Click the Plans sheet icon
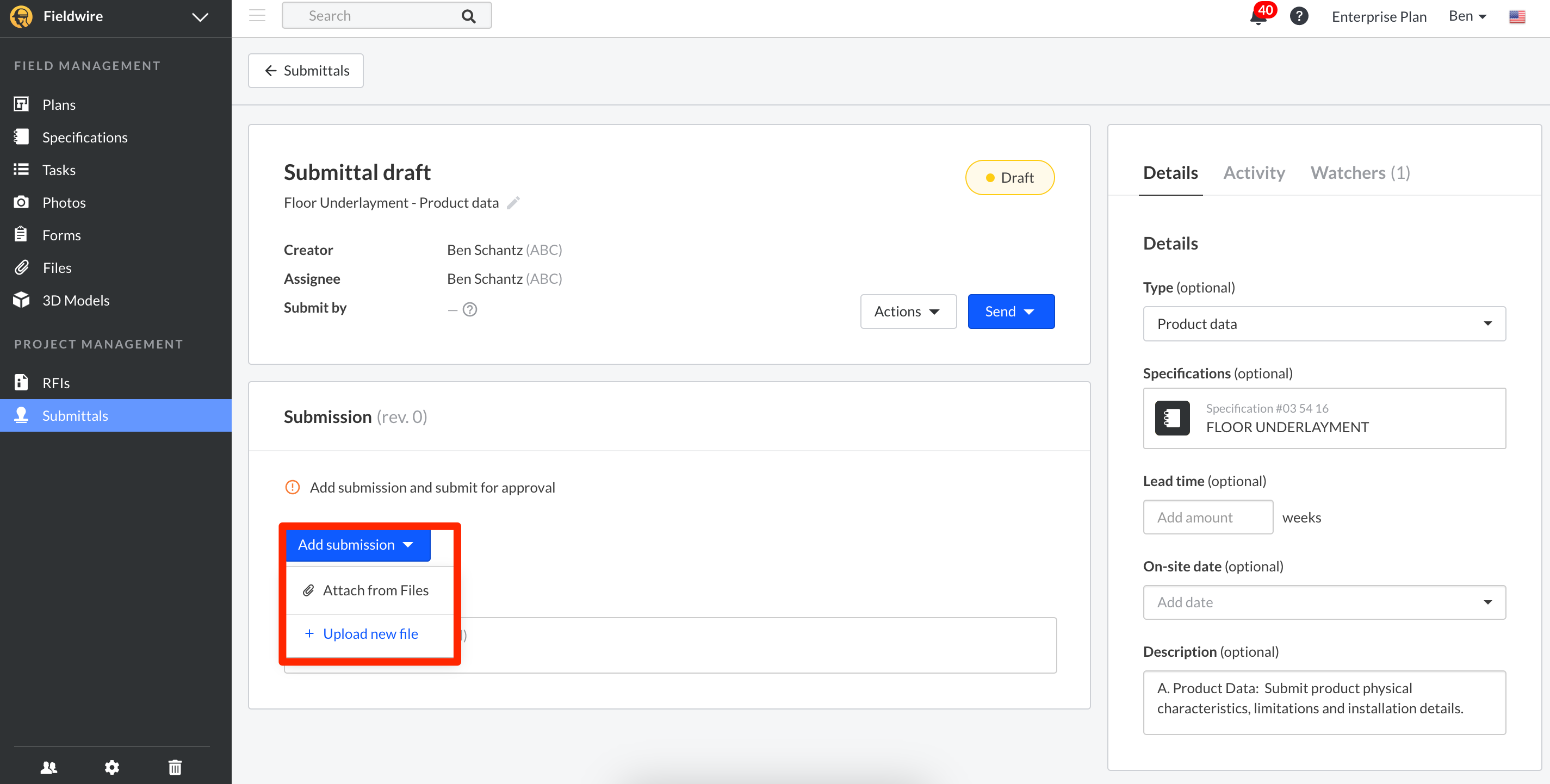1550x784 pixels. click(21, 104)
